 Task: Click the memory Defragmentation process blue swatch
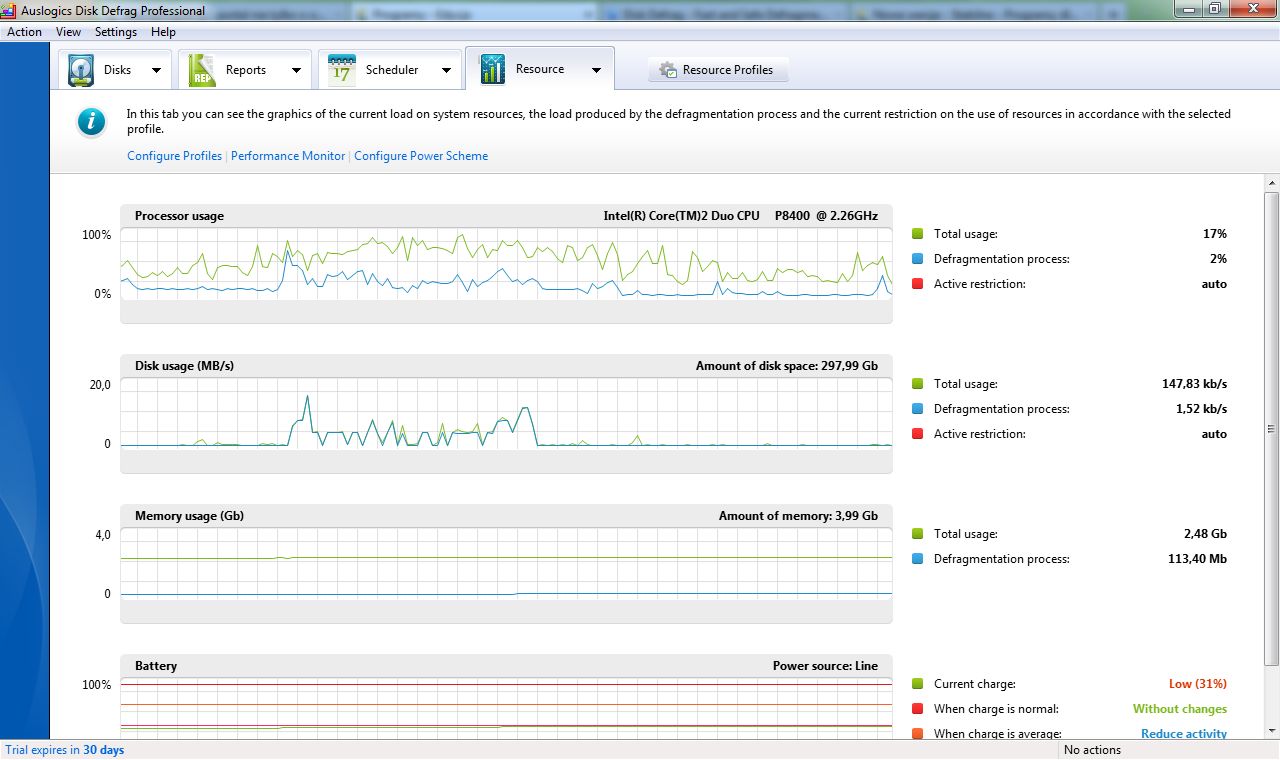click(x=917, y=559)
